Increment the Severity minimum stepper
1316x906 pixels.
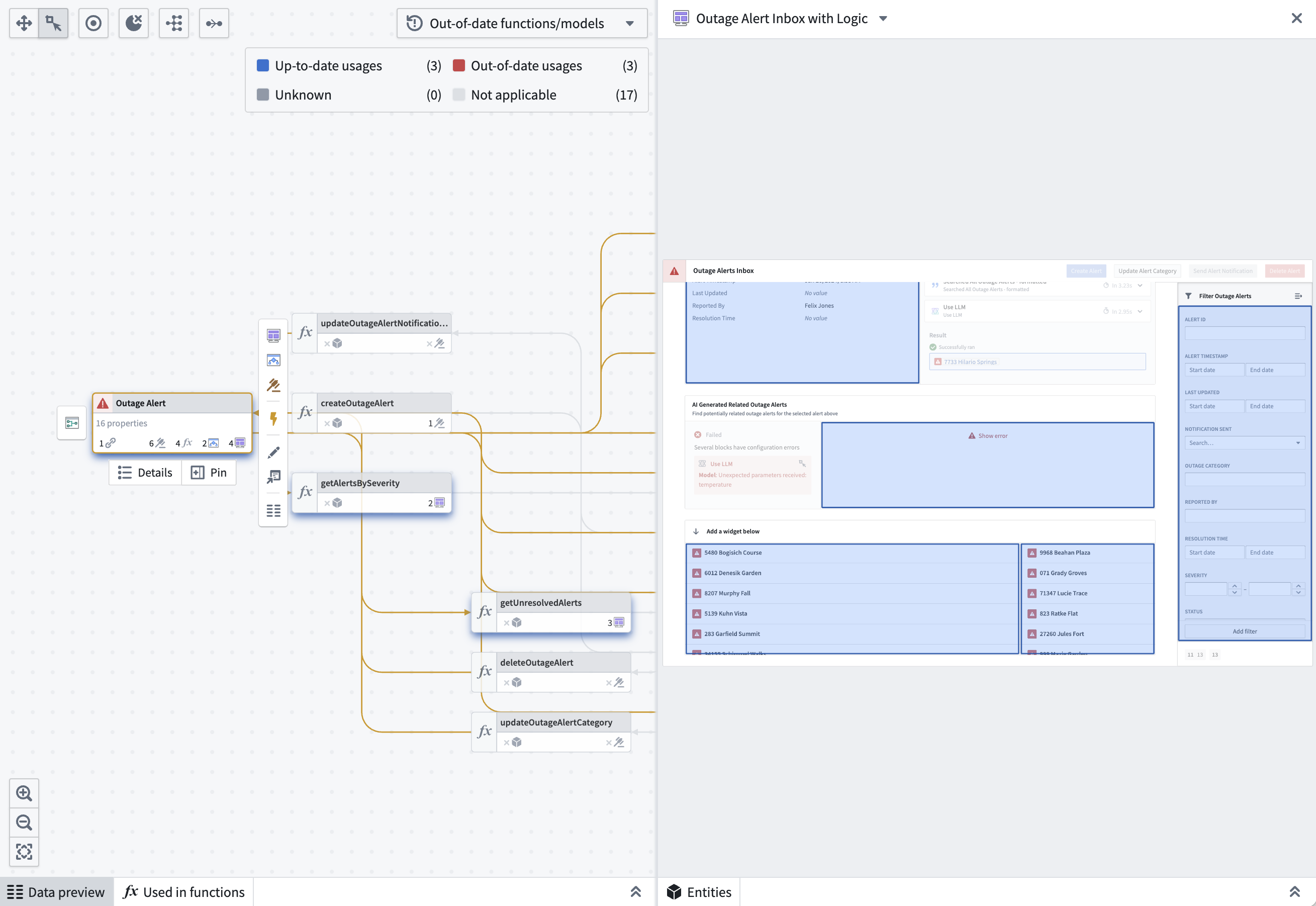(1234, 585)
